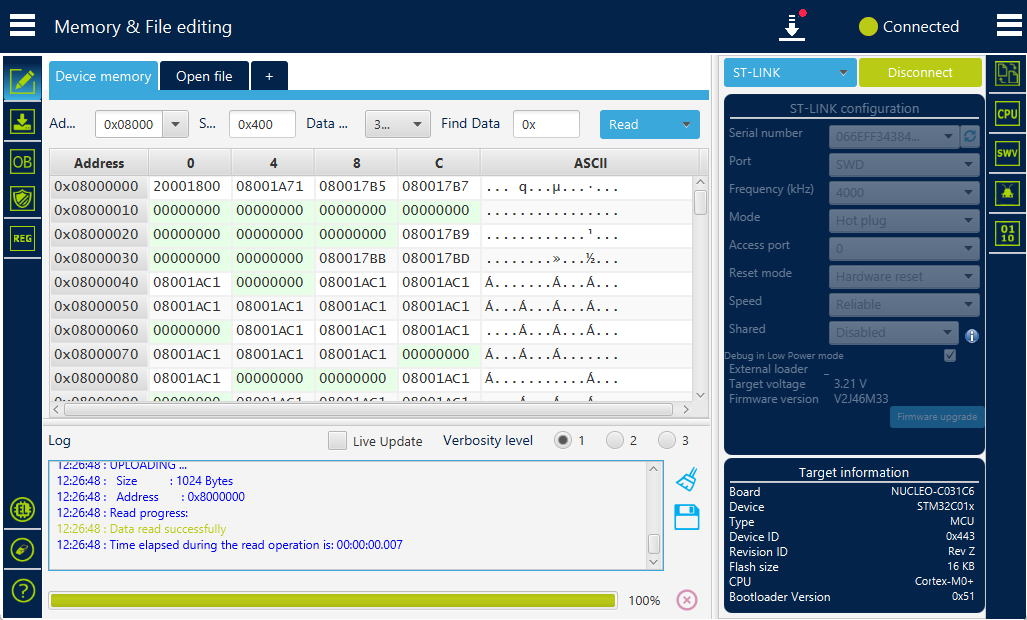
Task: Select verbosity level 3 radio button
Action: [x=667, y=441]
